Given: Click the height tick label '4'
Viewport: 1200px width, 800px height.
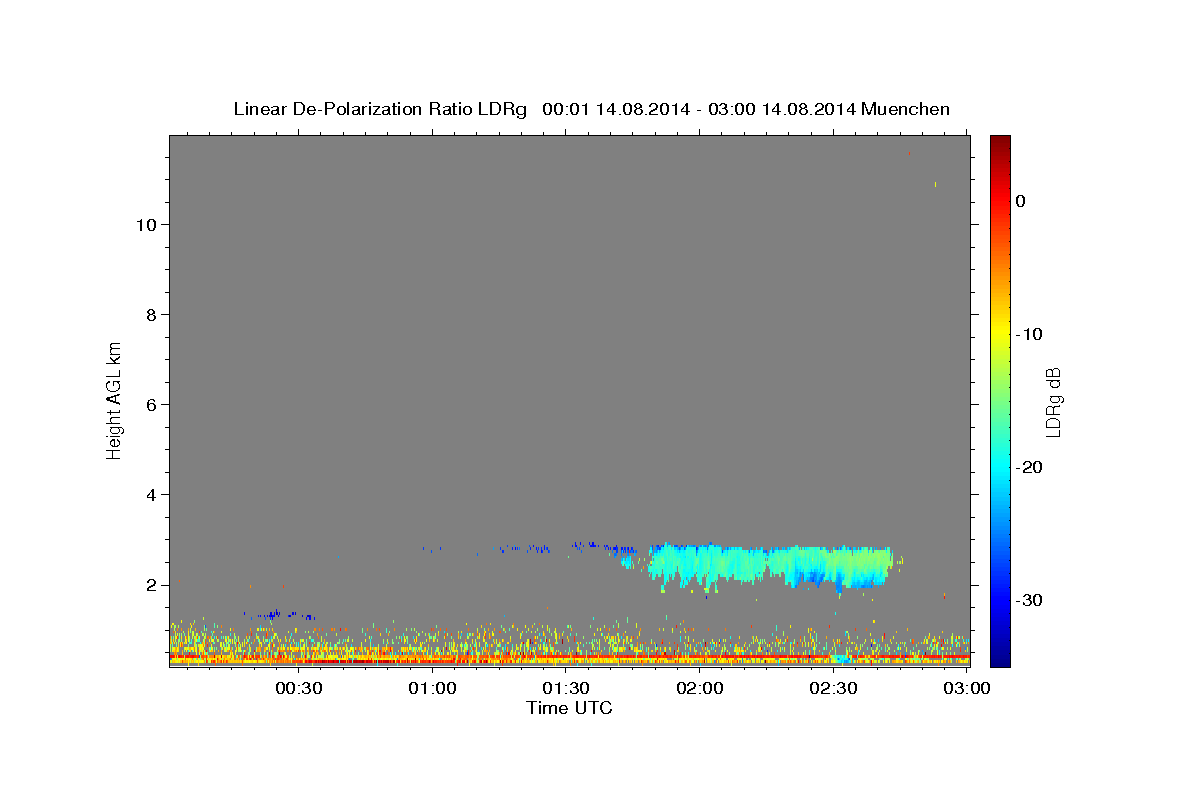Looking at the screenshot, I should (x=149, y=494).
